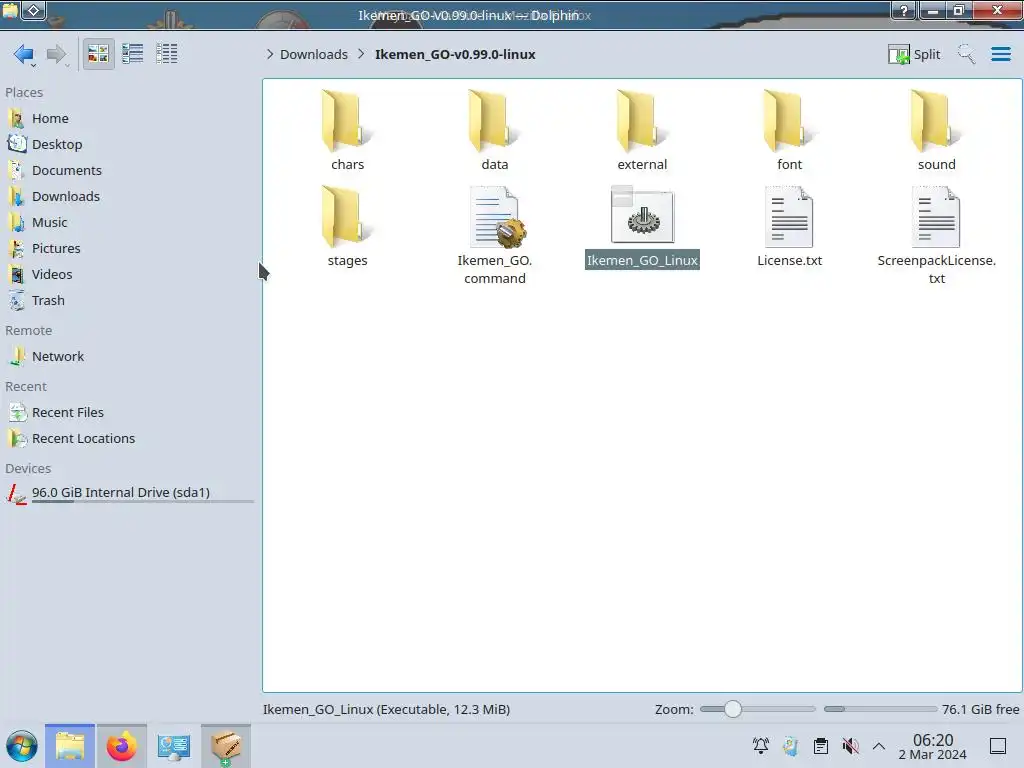This screenshot has width=1024, height=768.
Task: Expand the arrow before Ikemen_GO-v0.99.0-linux breadcrumb
Action: tap(361, 54)
